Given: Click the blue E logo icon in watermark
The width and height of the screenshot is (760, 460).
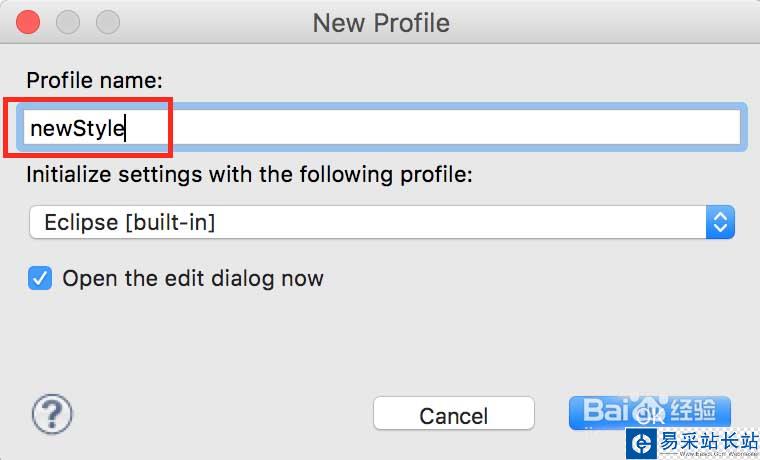Looking at the screenshot, I should point(640,443).
